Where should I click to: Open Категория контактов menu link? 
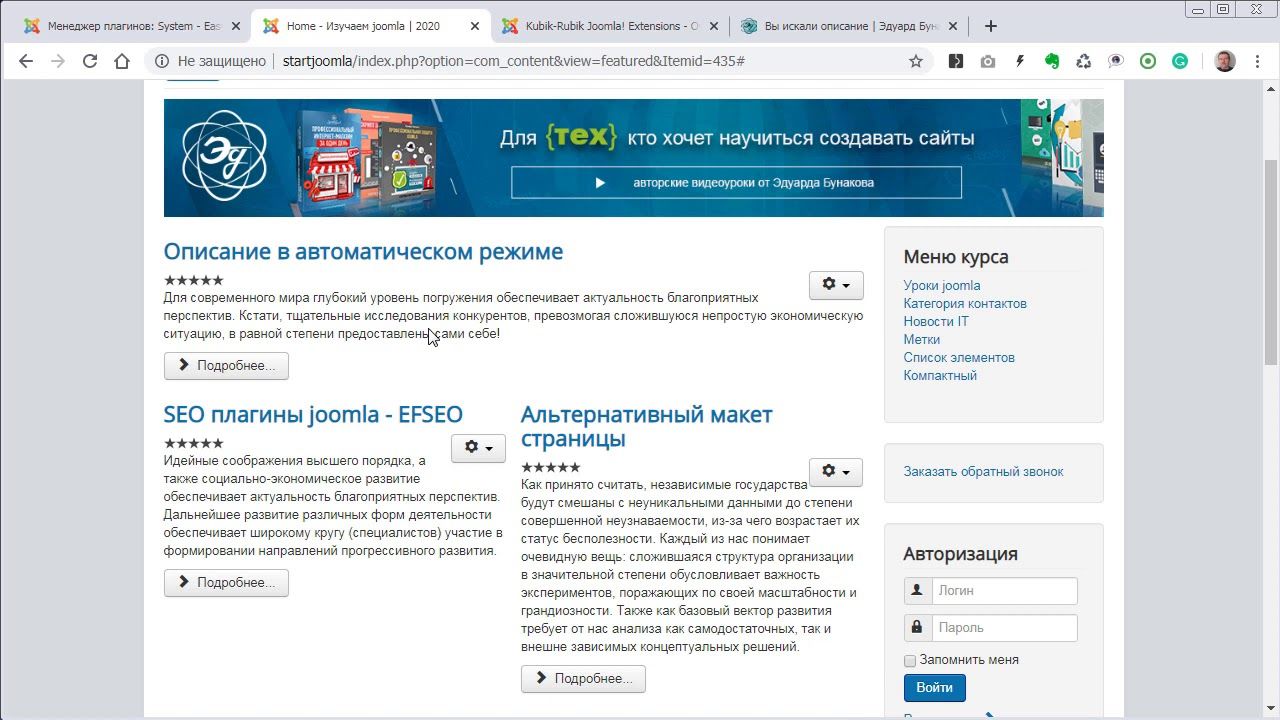(965, 304)
